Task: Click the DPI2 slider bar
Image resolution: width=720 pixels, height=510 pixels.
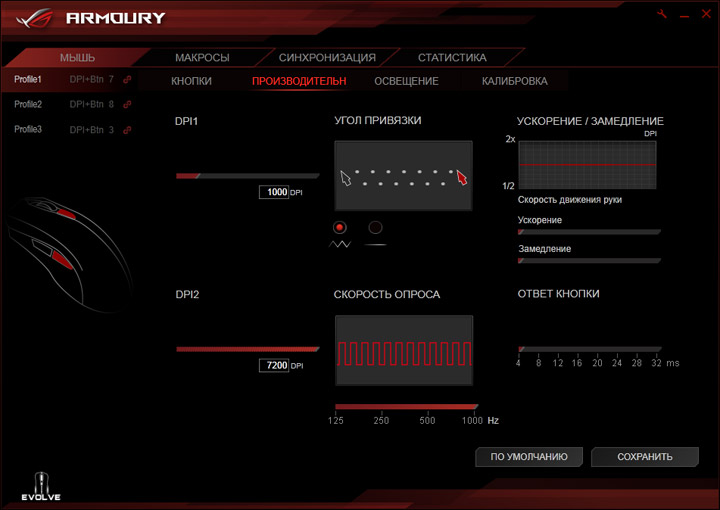Action: [x=248, y=349]
